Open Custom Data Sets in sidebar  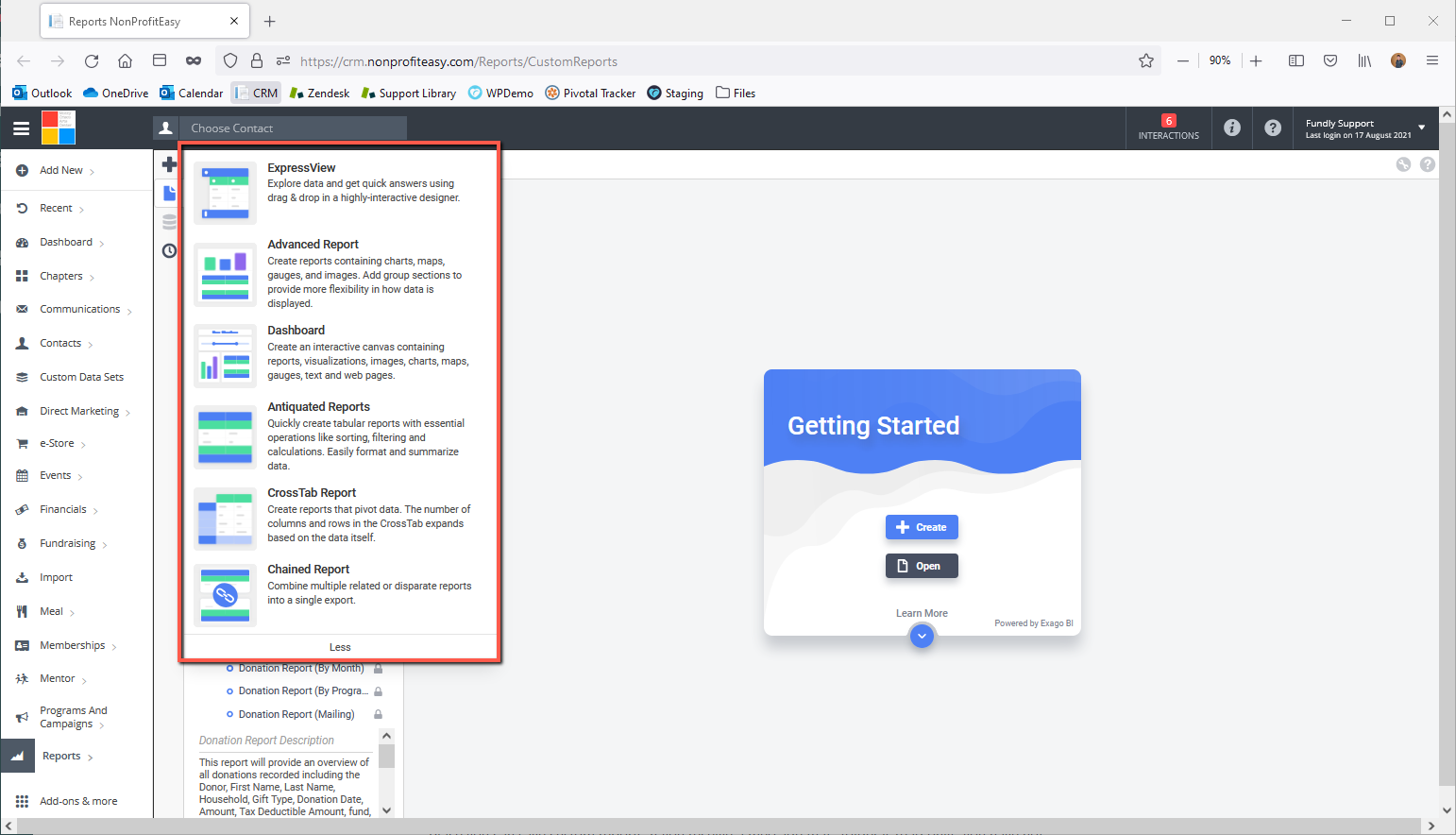[81, 377]
